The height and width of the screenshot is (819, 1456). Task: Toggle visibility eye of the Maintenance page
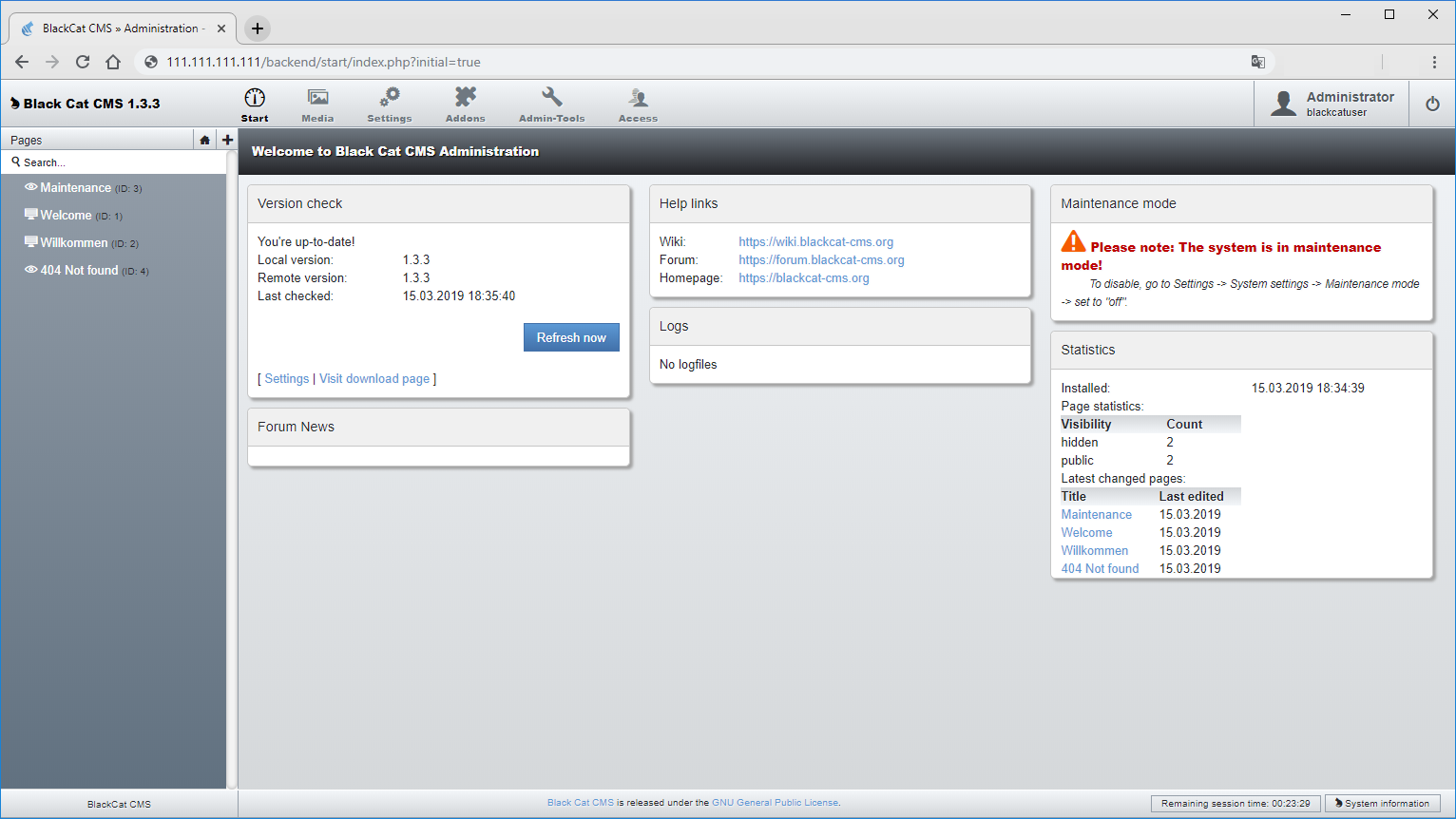[29, 187]
